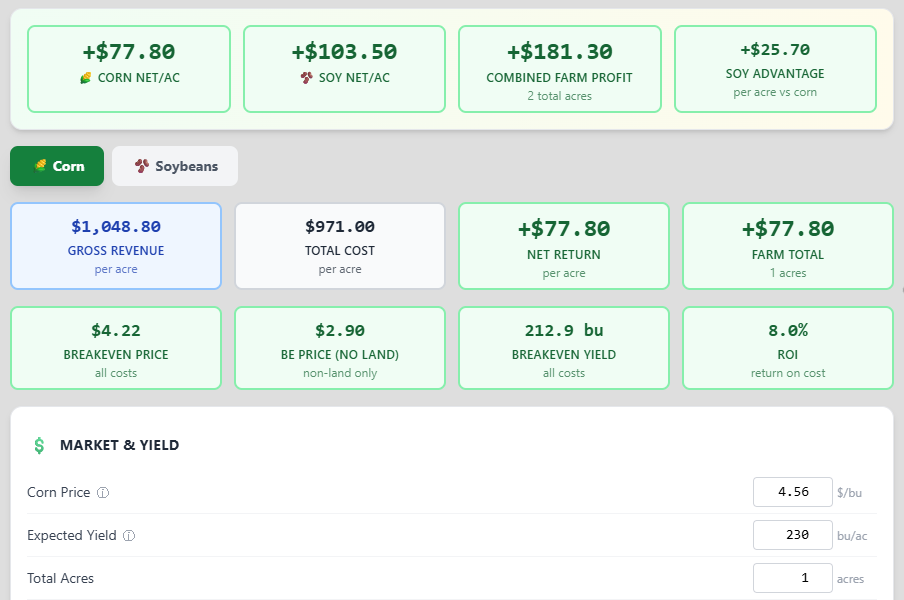Click the Total Acres input field

coord(792,578)
